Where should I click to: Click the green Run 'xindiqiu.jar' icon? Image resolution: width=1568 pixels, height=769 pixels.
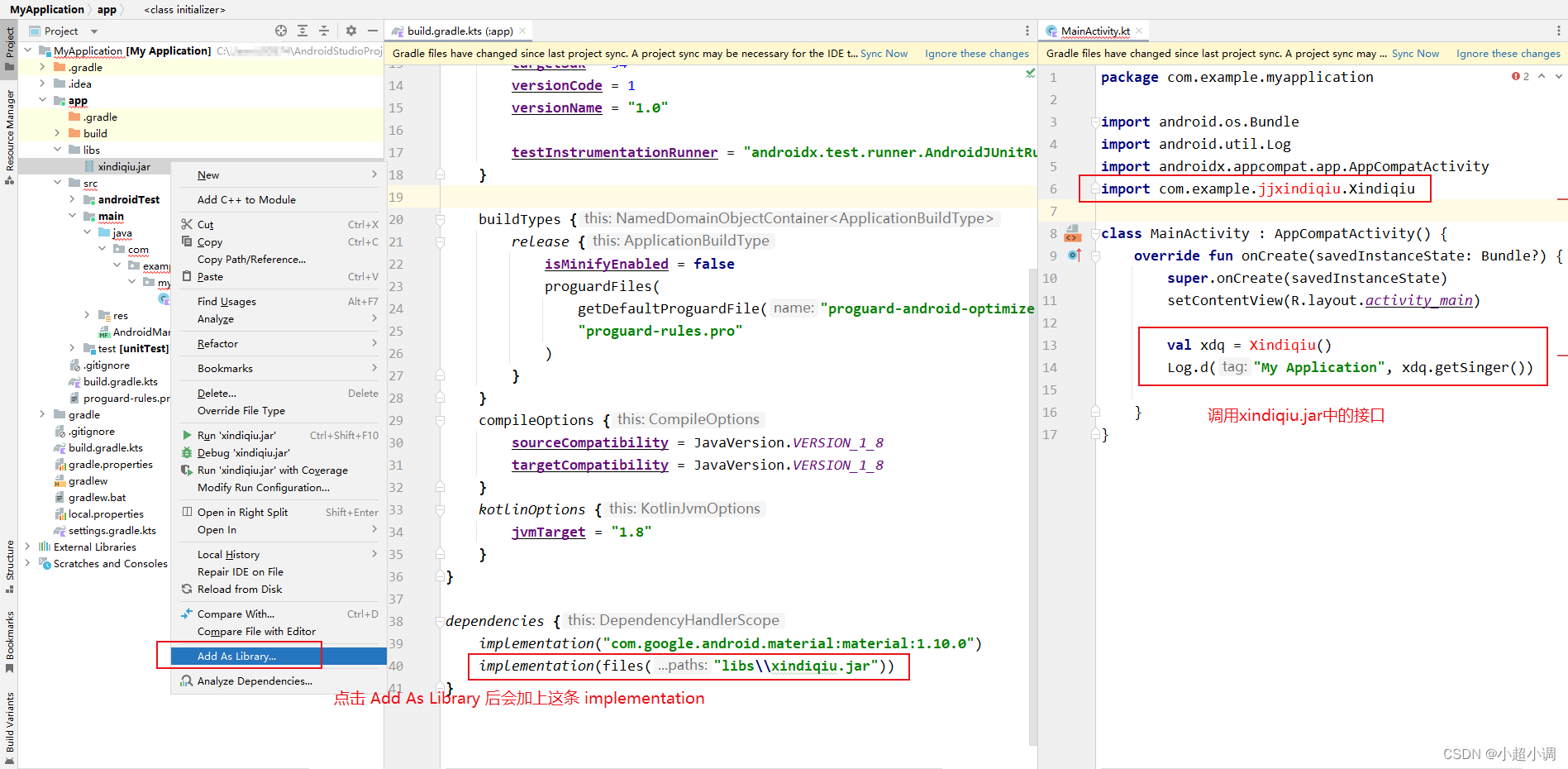pyautogui.click(x=187, y=435)
